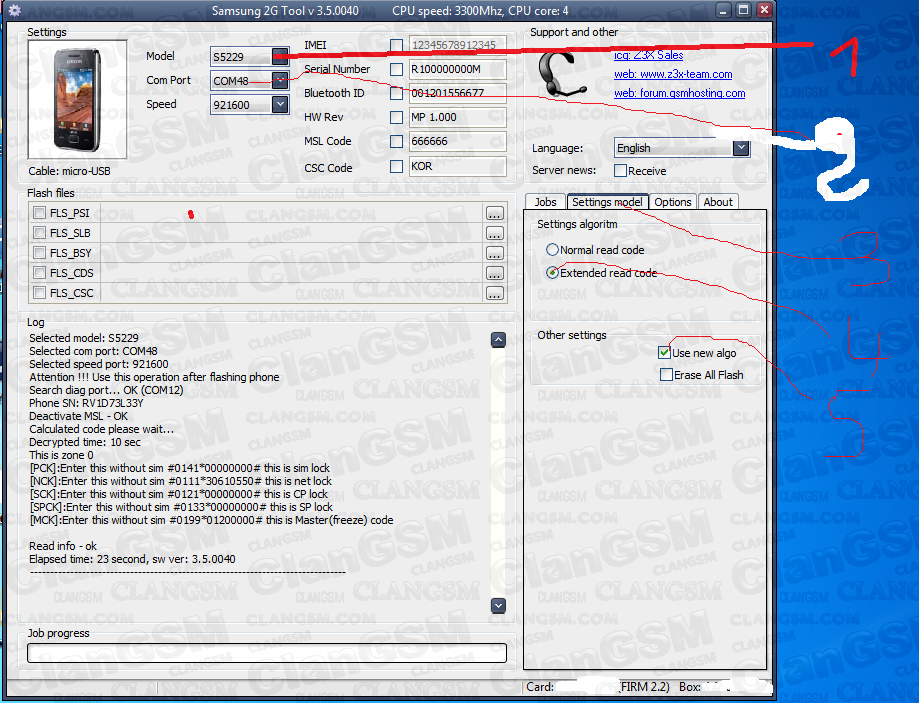Click 'Cable: micro-USB' label
Screen dimensions: 919x703
click(x=69, y=171)
